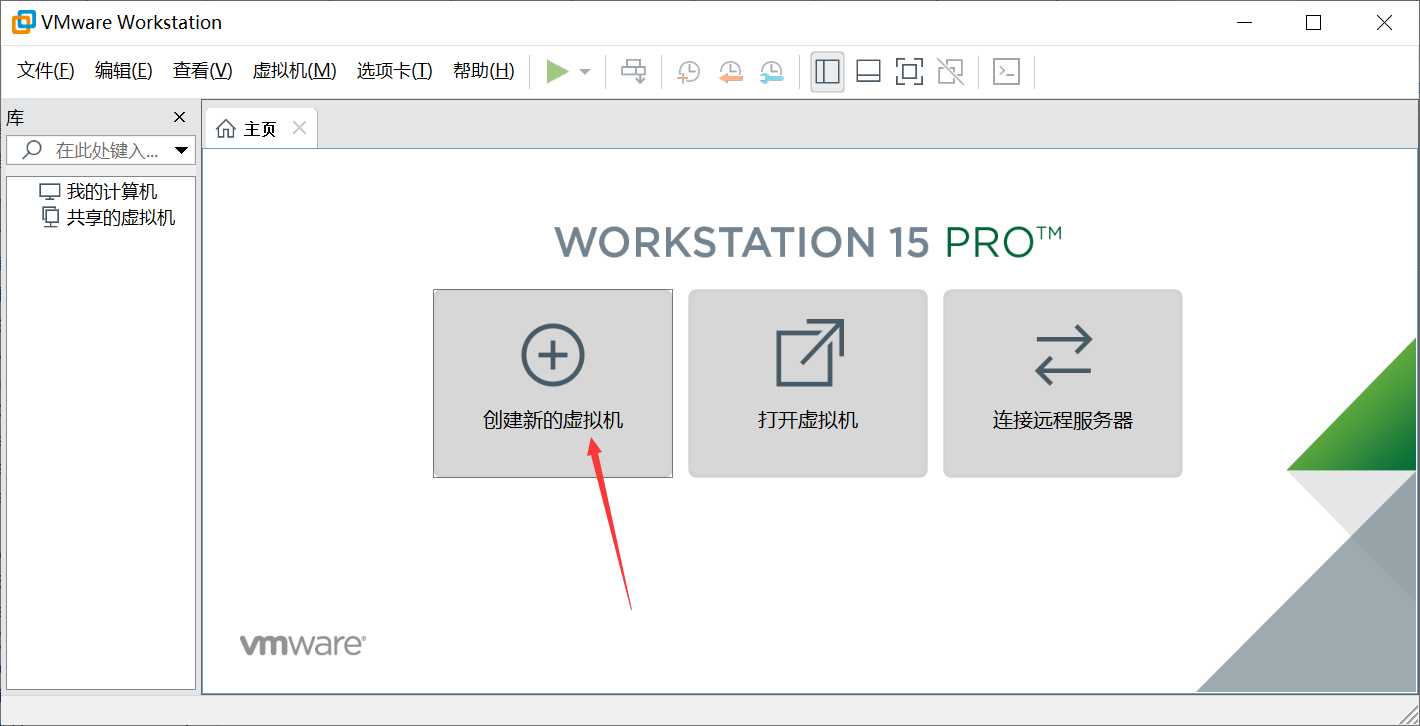Toggle the library sidebar view icon
Image resolution: width=1420 pixels, height=726 pixels.
tap(827, 71)
